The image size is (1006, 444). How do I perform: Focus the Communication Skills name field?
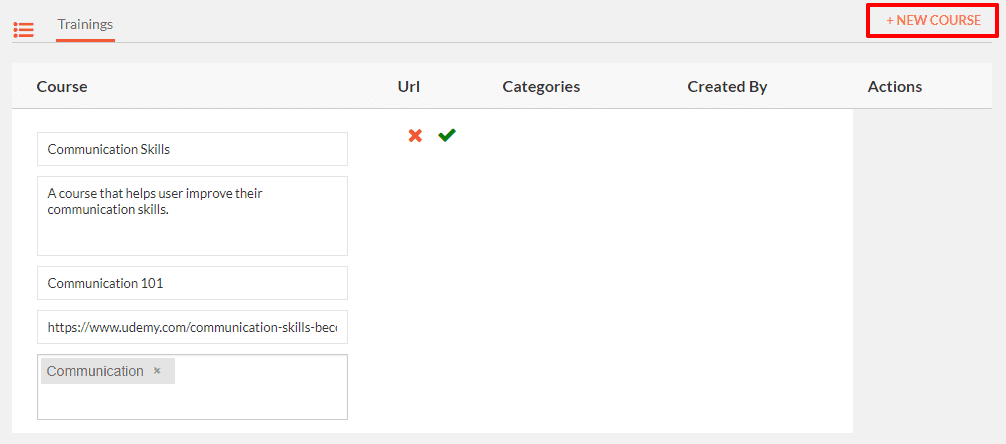pyautogui.click(x=192, y=149)
